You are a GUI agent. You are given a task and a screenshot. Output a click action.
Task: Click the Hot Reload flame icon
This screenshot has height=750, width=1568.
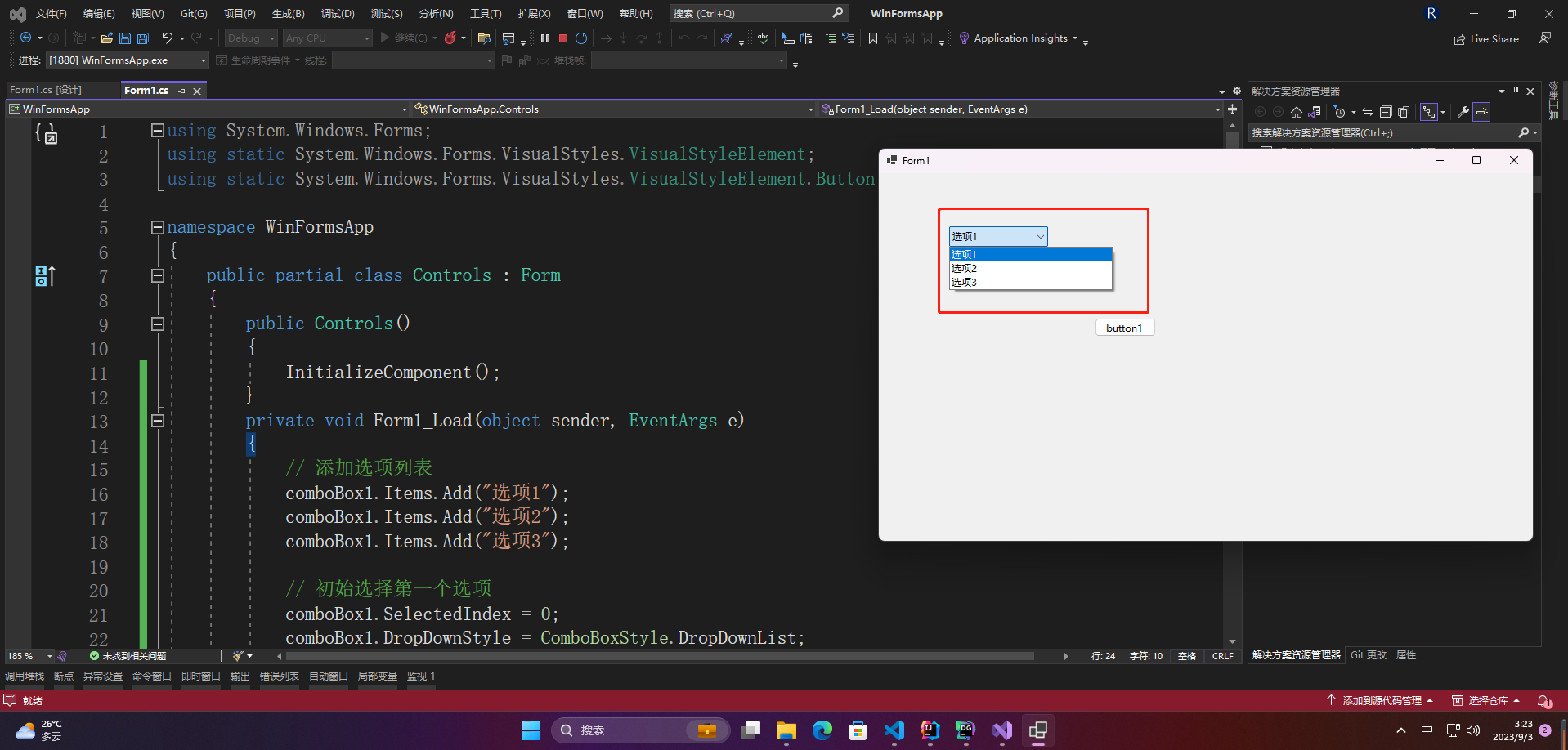450,38
